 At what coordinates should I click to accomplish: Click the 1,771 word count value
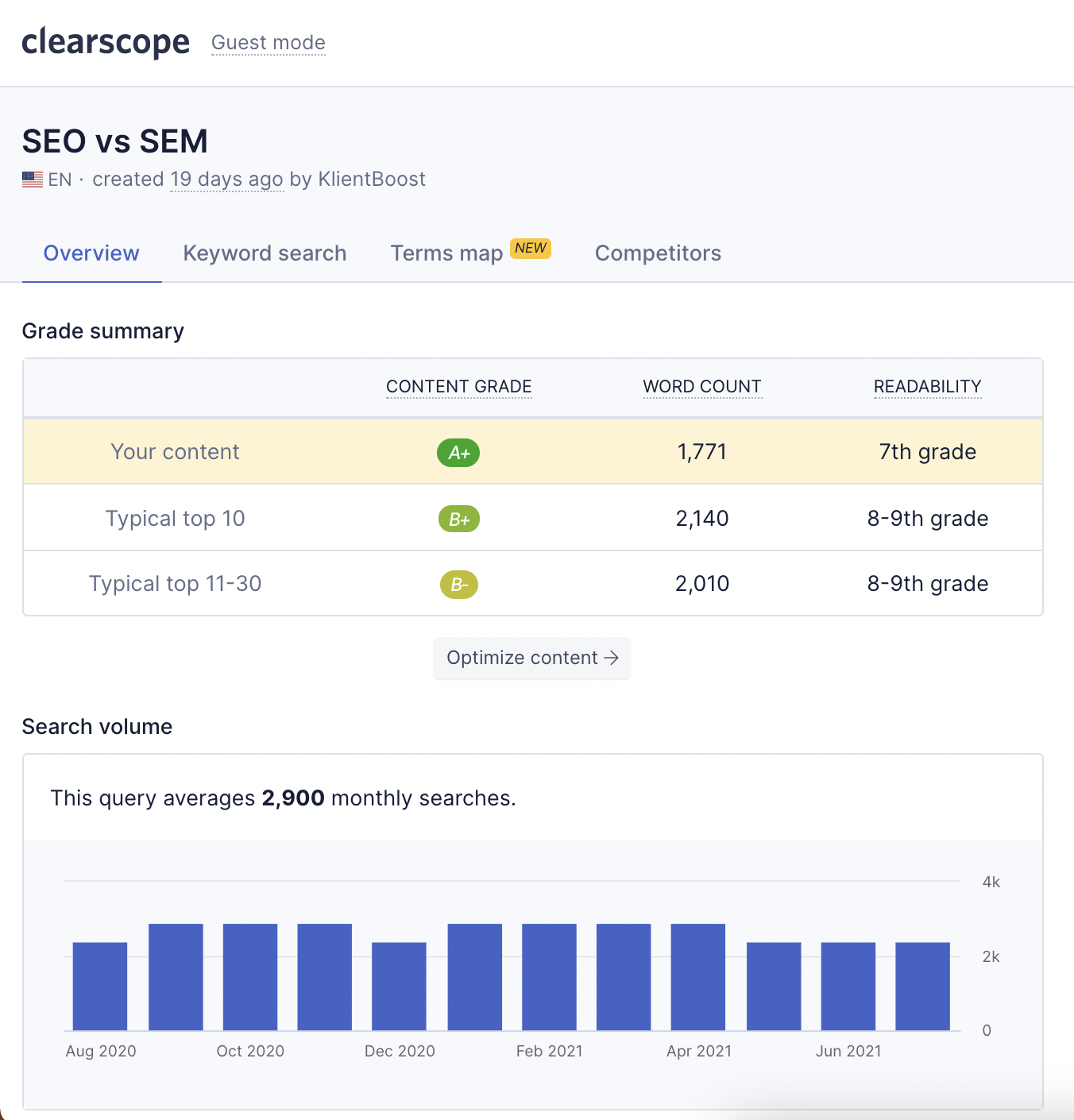[702, 452]
